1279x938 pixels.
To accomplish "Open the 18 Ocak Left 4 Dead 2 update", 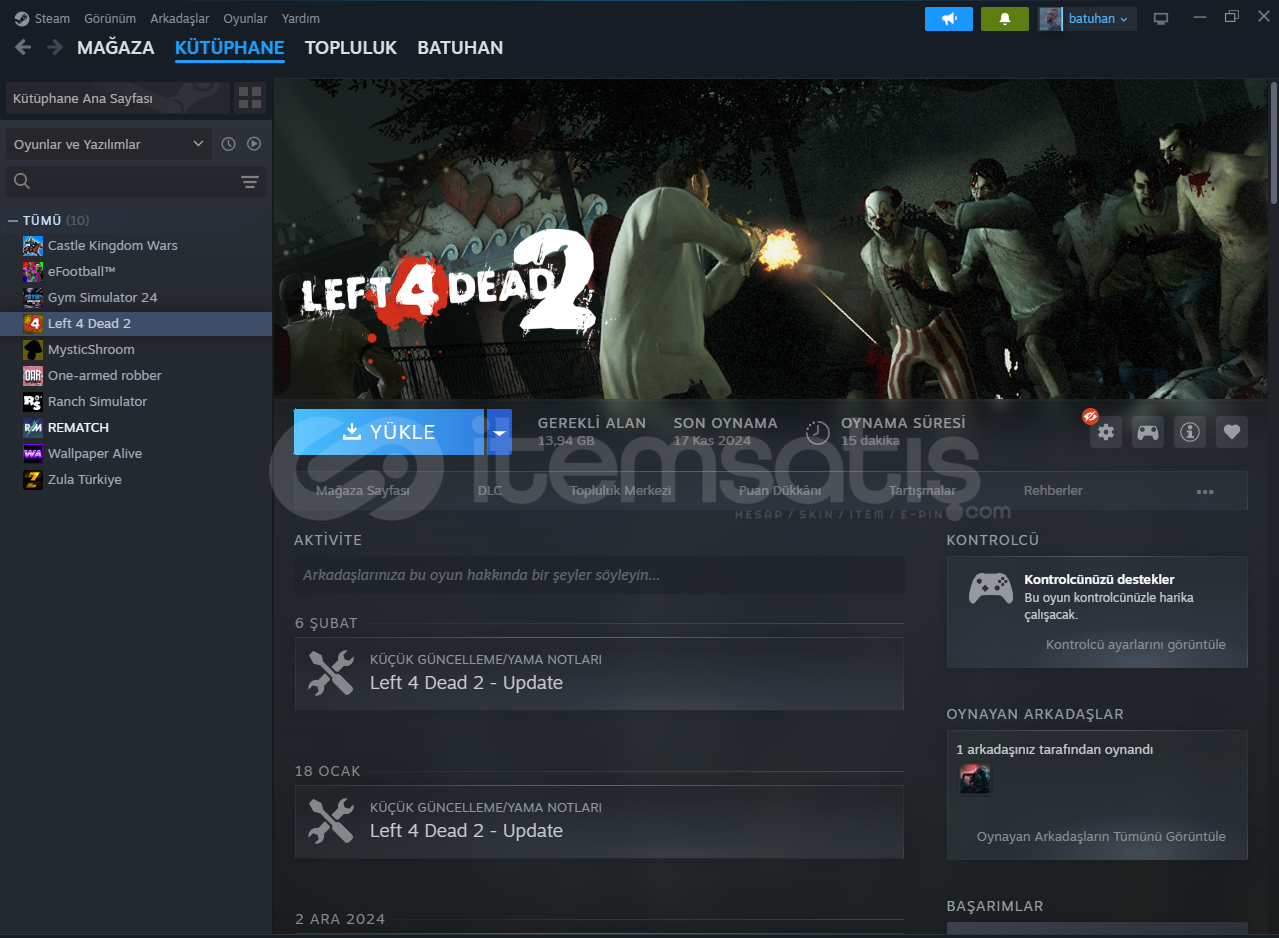I will 599,822.
